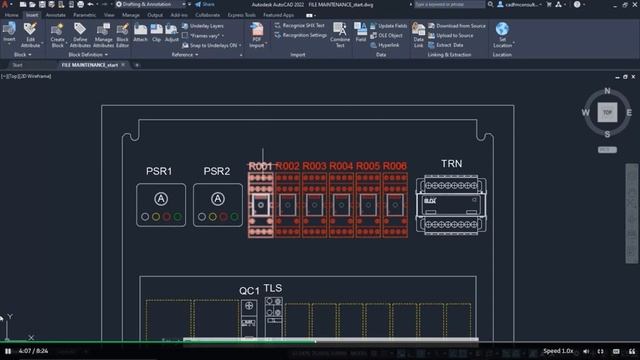Open the Manage ribbon tab
Screen dimensions: 640x360
pyautogui.click(x=131, y=15)
